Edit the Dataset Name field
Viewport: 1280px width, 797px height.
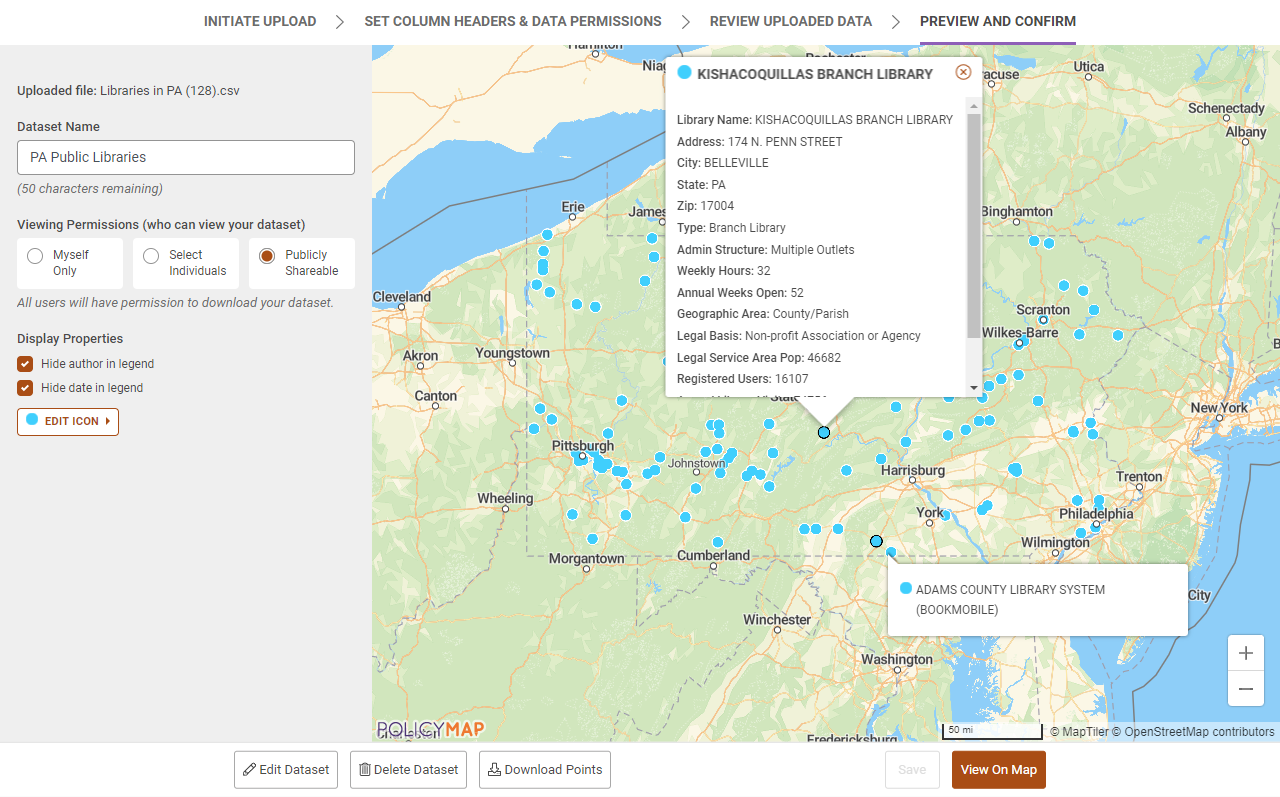click(x=186, y=157)
